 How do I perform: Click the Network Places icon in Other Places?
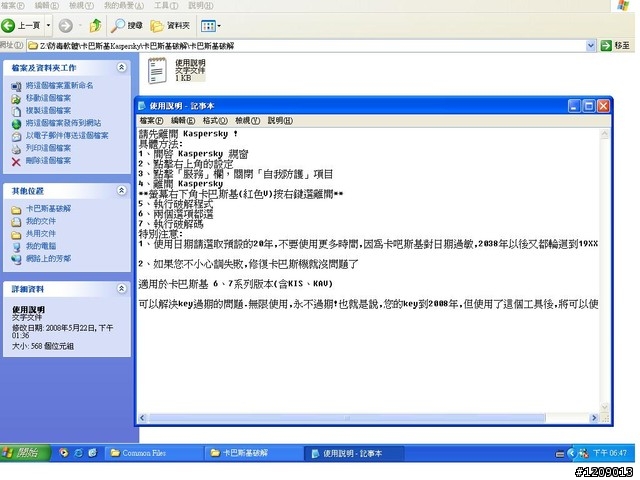click(x=16, y=259)
